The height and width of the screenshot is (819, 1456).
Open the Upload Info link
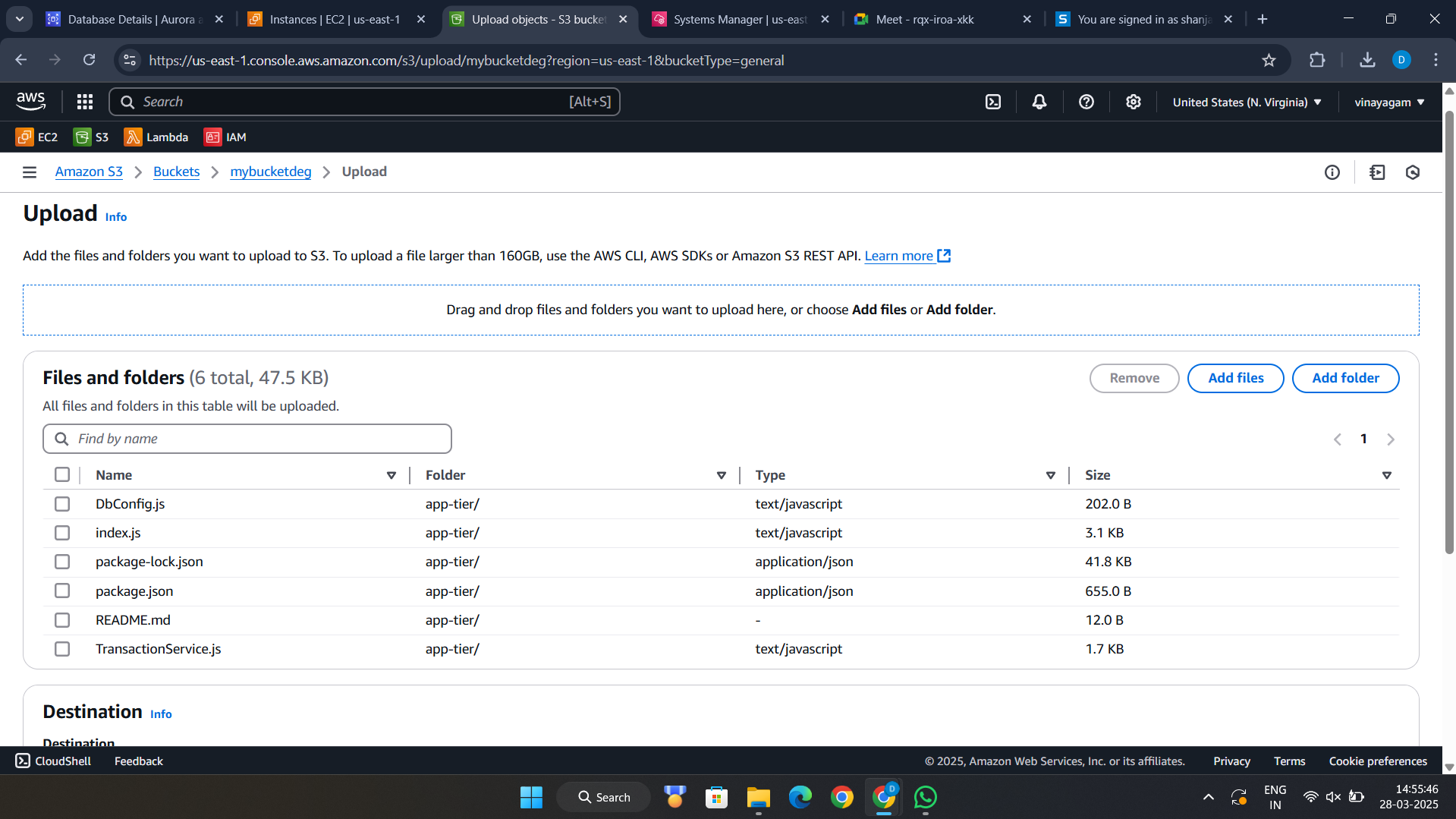point(116,217)
